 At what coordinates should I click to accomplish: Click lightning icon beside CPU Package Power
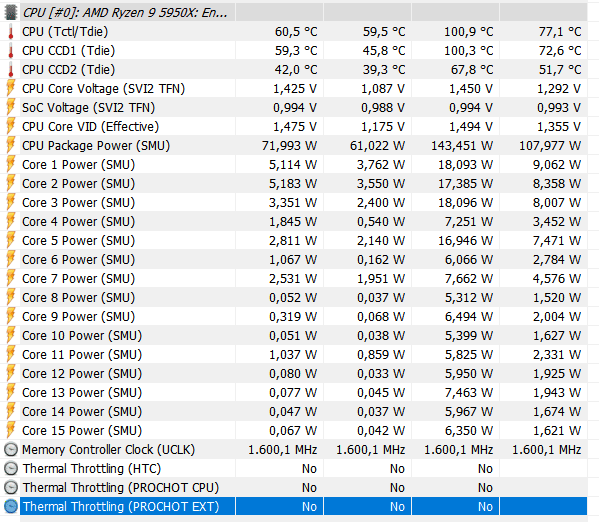pyautogui.click(x=11, y=145)
